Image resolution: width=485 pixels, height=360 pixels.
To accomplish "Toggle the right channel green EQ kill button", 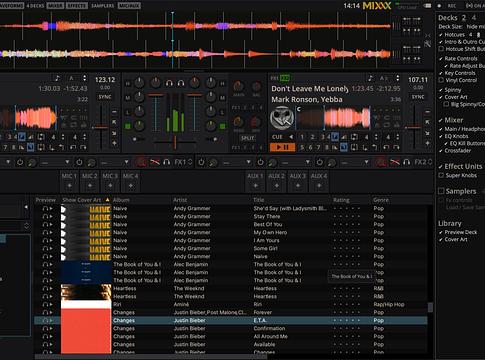I will coord(222,126).
